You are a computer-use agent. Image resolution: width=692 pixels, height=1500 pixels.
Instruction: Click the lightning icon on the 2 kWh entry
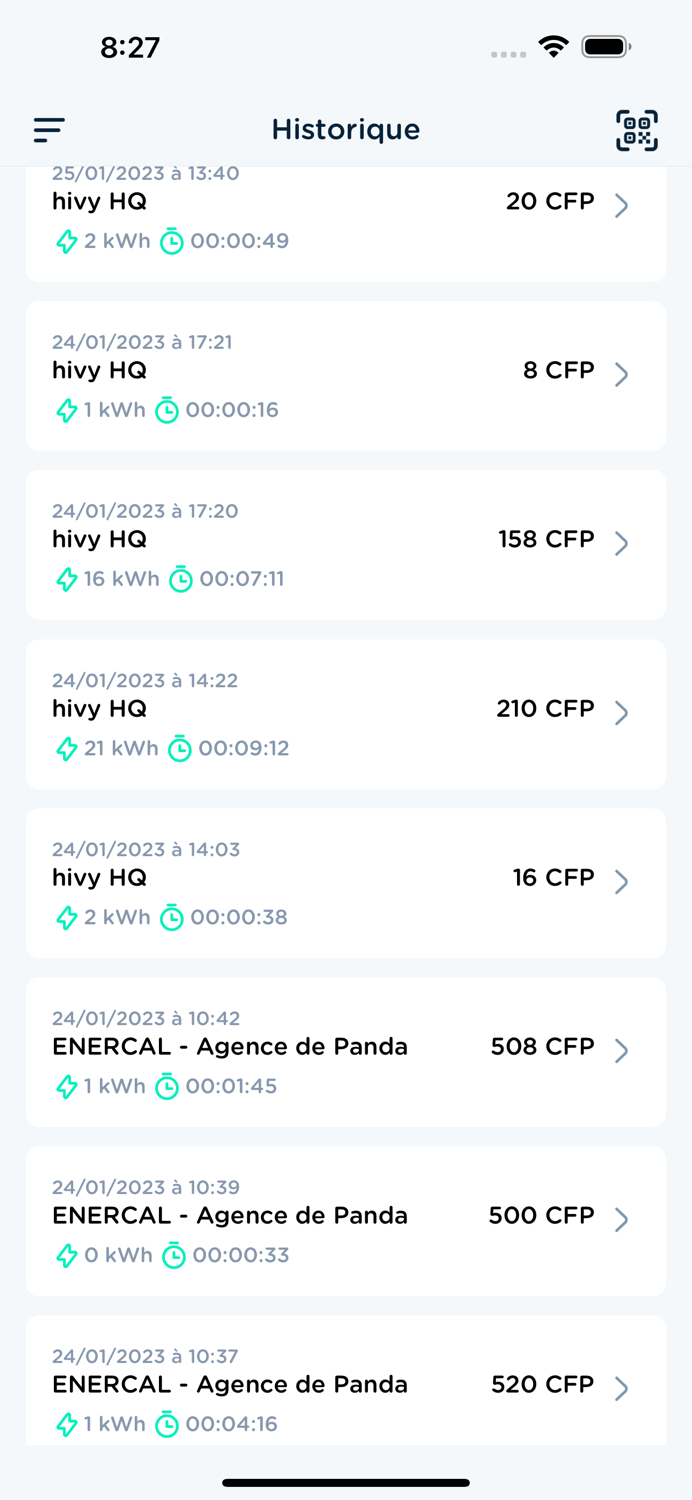[x=67, y=241]
